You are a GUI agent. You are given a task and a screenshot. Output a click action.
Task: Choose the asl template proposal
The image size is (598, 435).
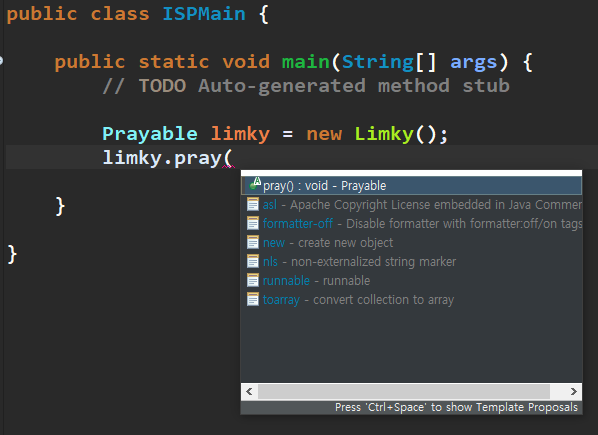tap(412, 205)
